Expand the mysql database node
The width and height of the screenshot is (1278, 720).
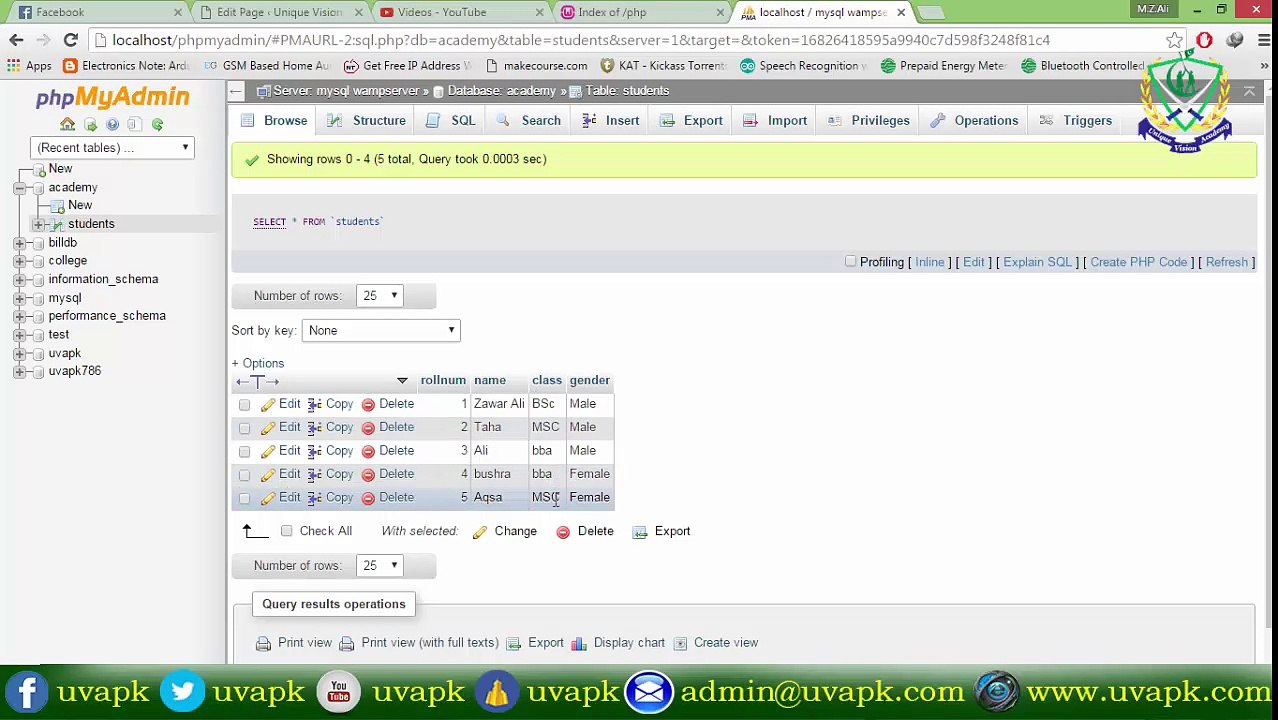pyautogui.click(x=19, y=298)
